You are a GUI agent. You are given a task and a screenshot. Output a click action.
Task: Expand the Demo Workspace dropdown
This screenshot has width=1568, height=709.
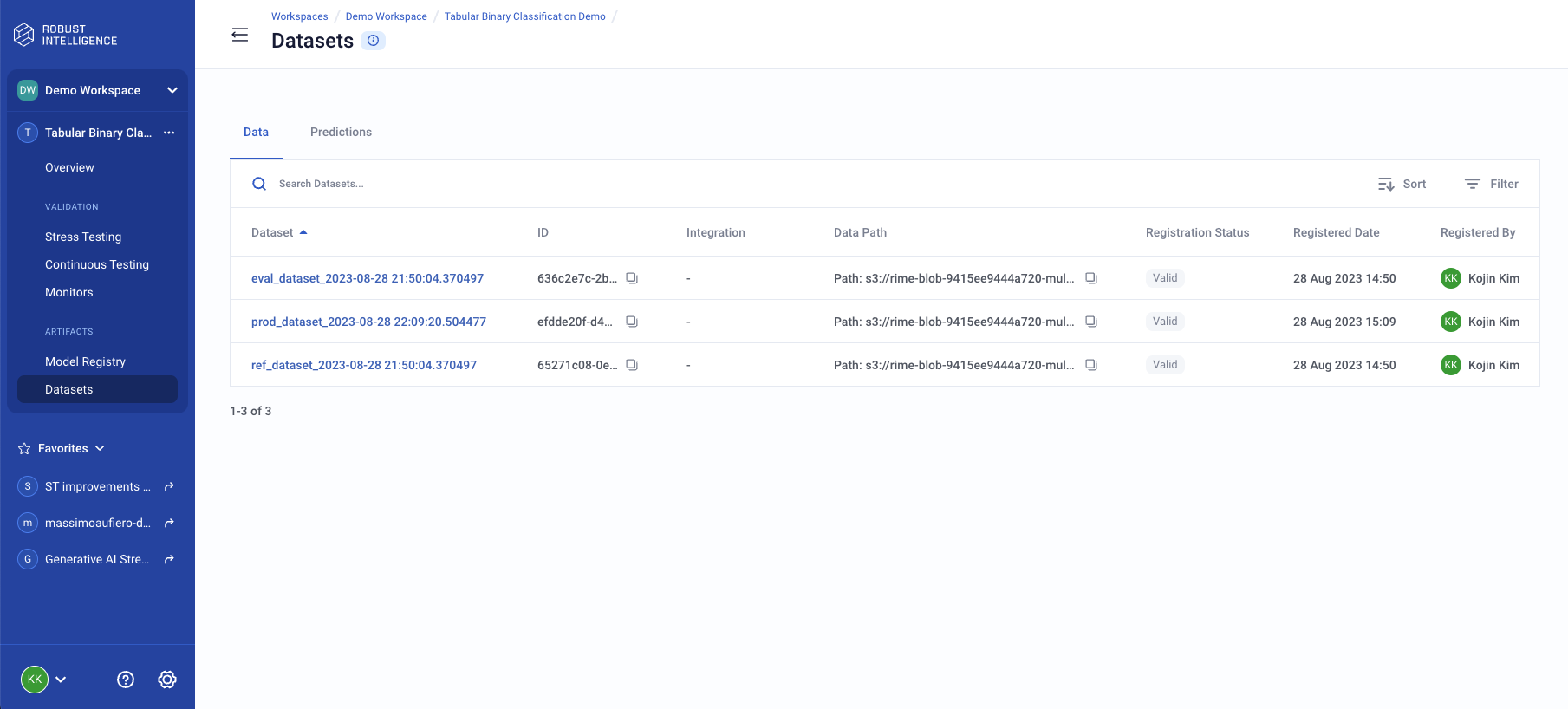[172, 90]
